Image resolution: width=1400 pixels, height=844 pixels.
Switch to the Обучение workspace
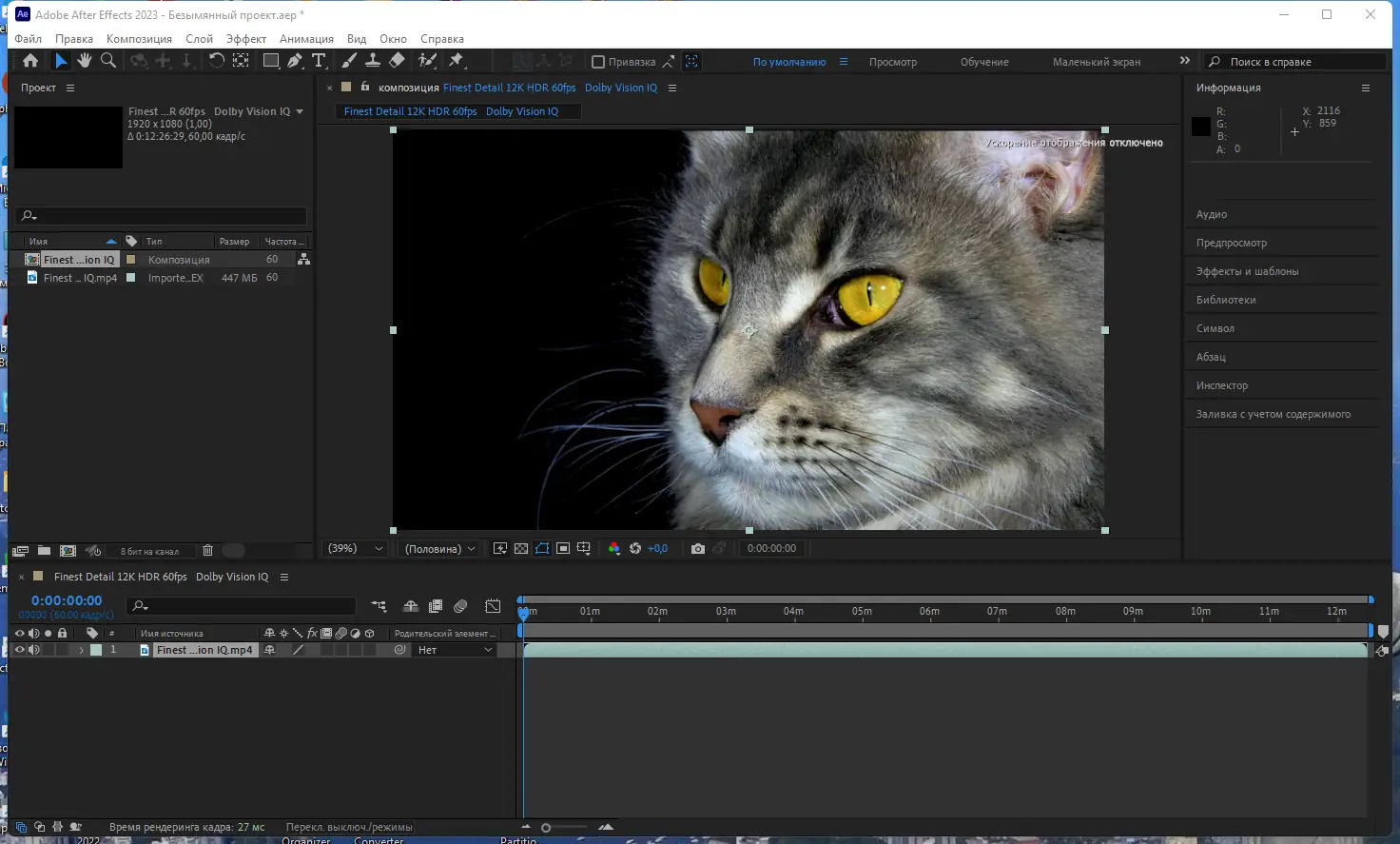pyautogui.click(x=984, y=62)
